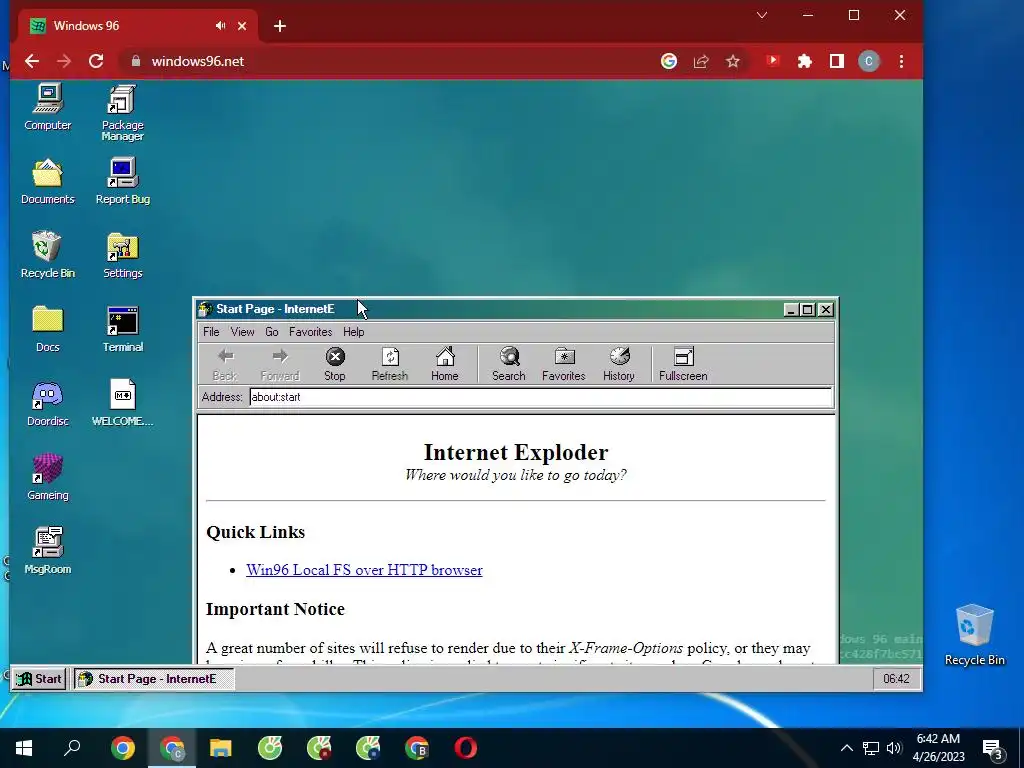
Task: Maximize the InternetE window
Action: 808,310
